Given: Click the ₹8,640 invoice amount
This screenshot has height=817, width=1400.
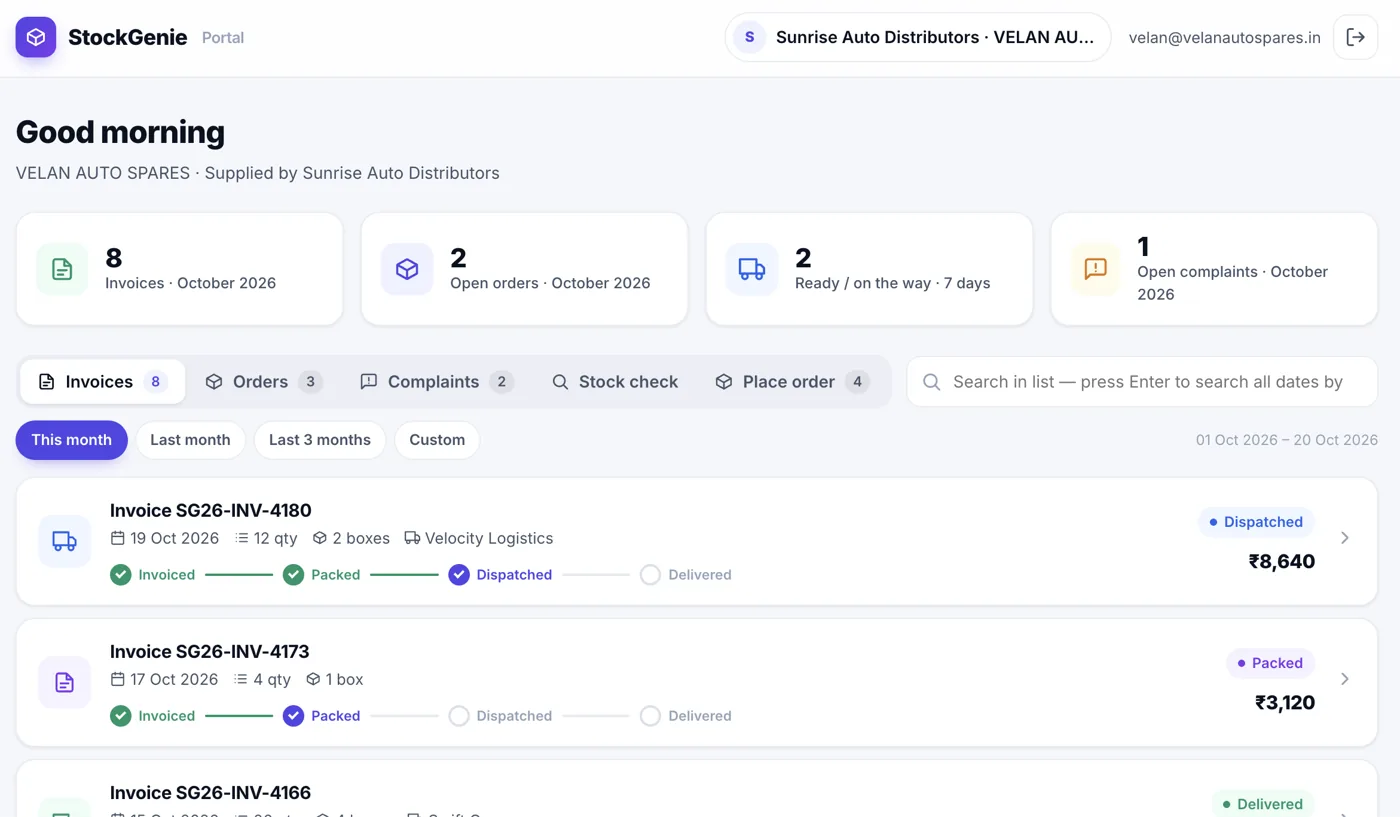Looking at the screenshot, I should coord(1282,561).
